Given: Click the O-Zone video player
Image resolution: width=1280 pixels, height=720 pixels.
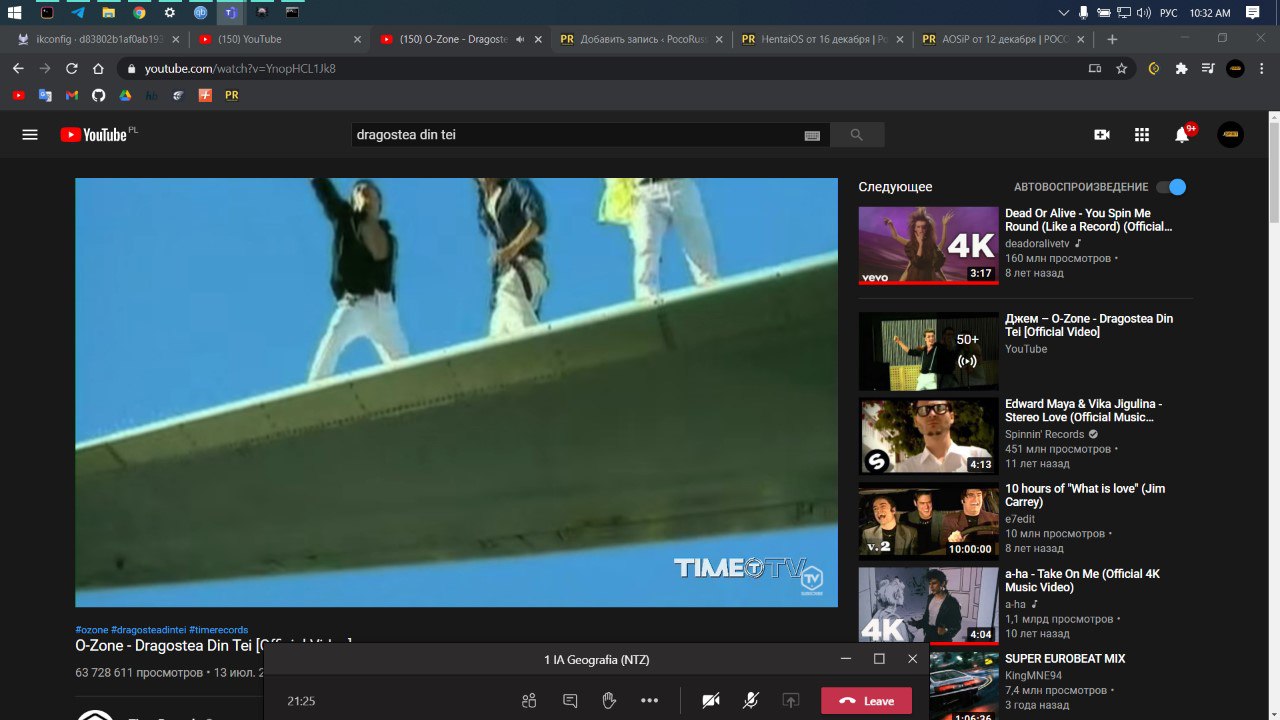Looking at the screenshot, I should (x=456, y=392).
